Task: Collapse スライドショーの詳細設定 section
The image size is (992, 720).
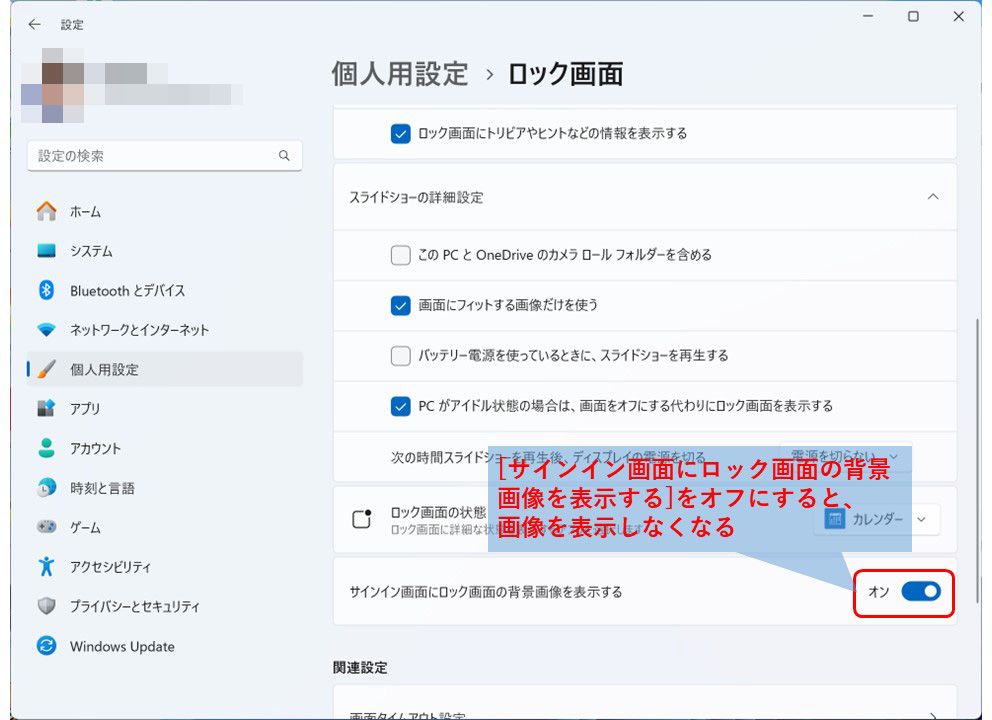Action: point(933,197)
